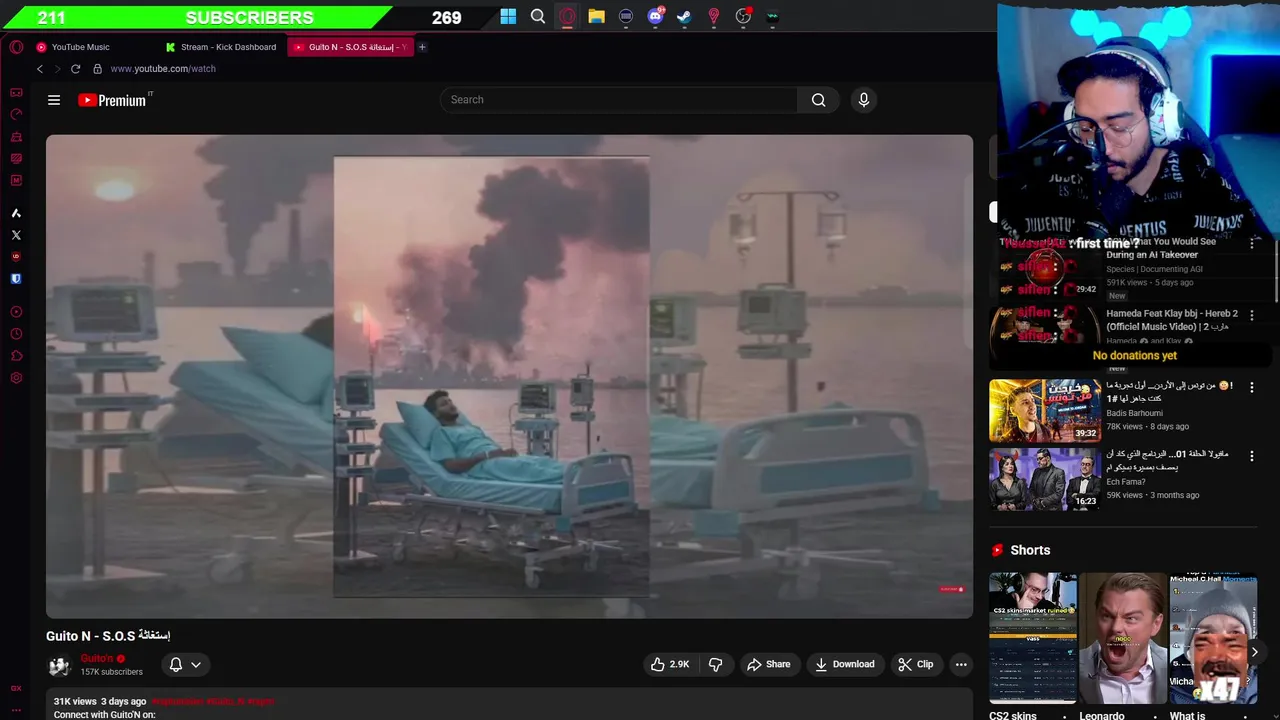Screen dimensions: 1280x720
Task: Open Discord from the taskbar
Action: coord(656,16)
